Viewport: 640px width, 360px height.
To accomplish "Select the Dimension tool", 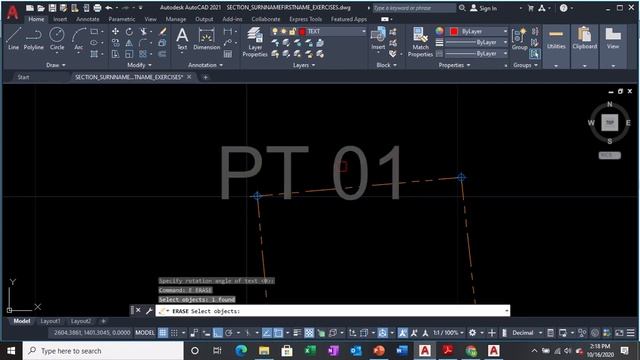I will point(207,39).
